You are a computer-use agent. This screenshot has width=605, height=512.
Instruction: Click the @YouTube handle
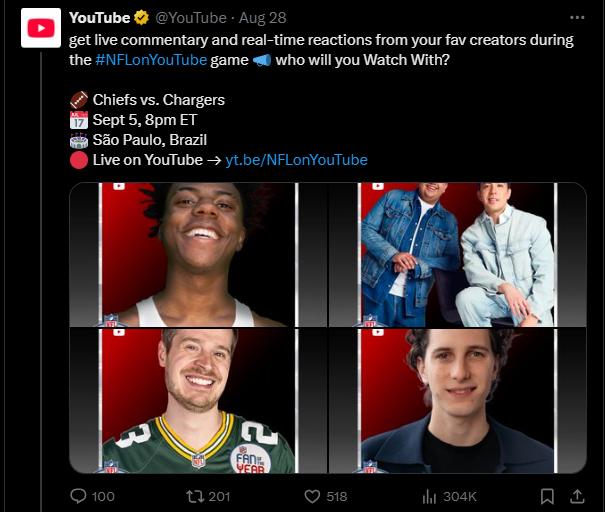191,18
